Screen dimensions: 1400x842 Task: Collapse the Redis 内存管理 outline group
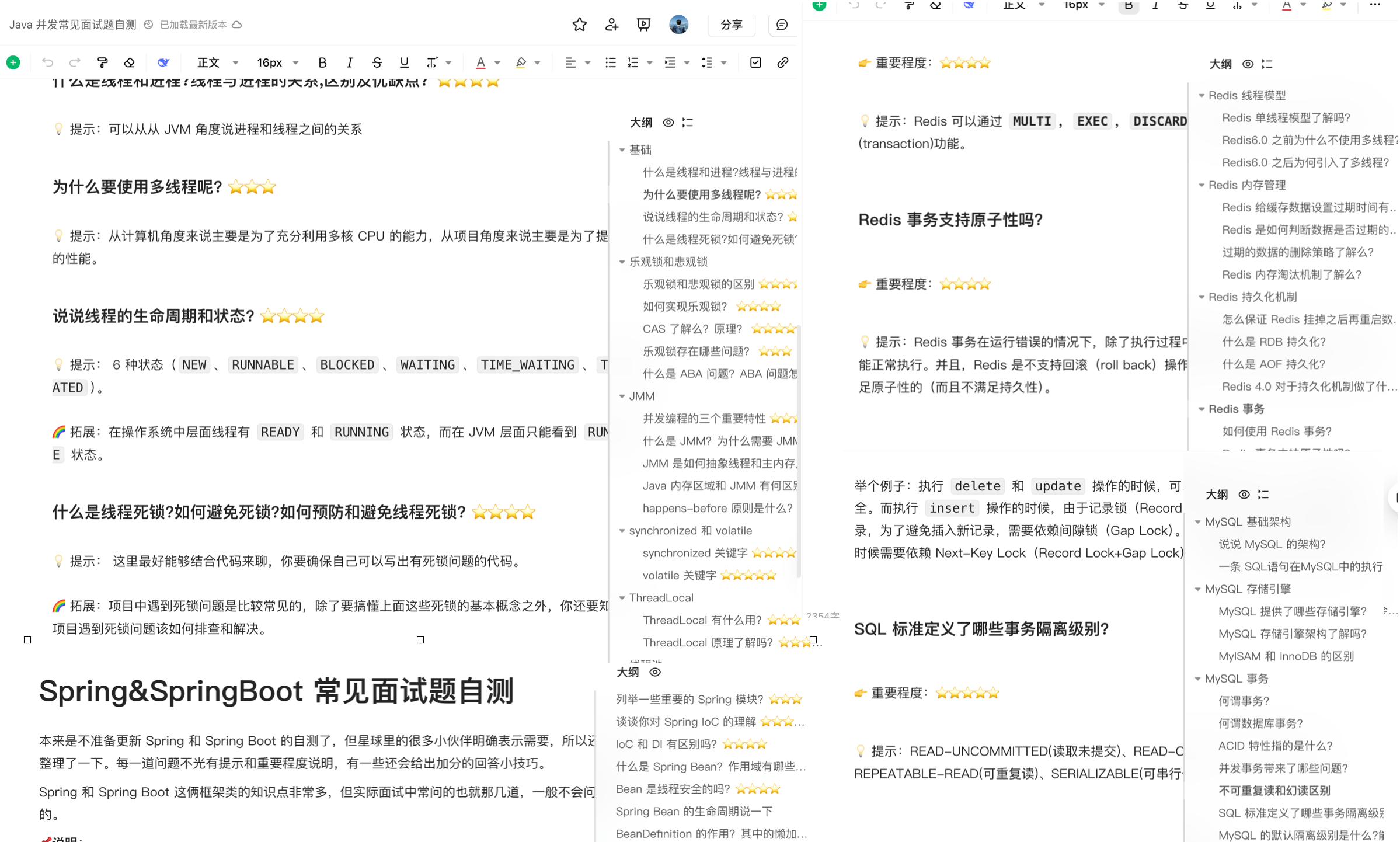(1202, 185)
